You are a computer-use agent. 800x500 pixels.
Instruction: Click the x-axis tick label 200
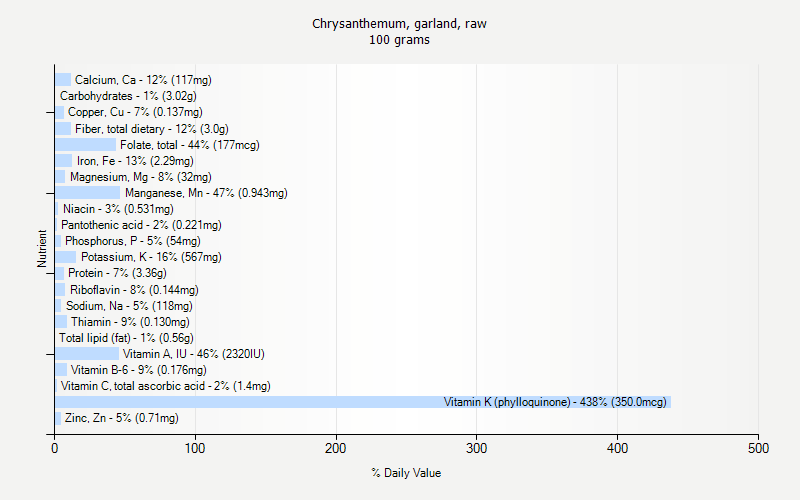tap(336, 448)
